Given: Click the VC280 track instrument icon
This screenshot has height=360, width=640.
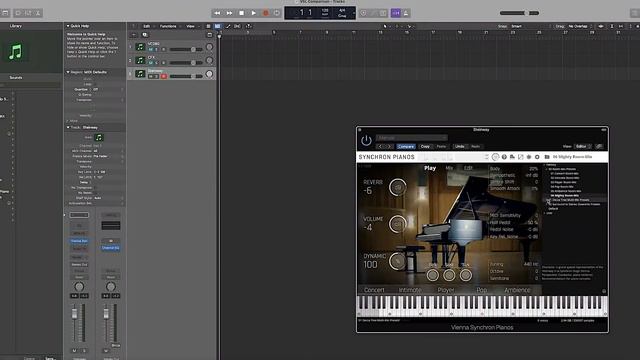Looking at the screenshot, I should [x=140, y=47].
